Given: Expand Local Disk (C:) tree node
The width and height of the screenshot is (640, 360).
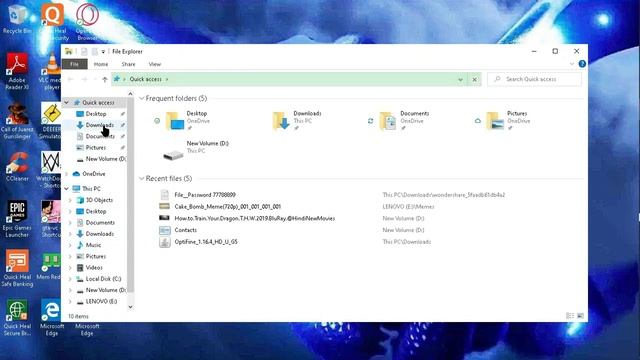Looking at the screenshot, I should click(x=70, y=279).
